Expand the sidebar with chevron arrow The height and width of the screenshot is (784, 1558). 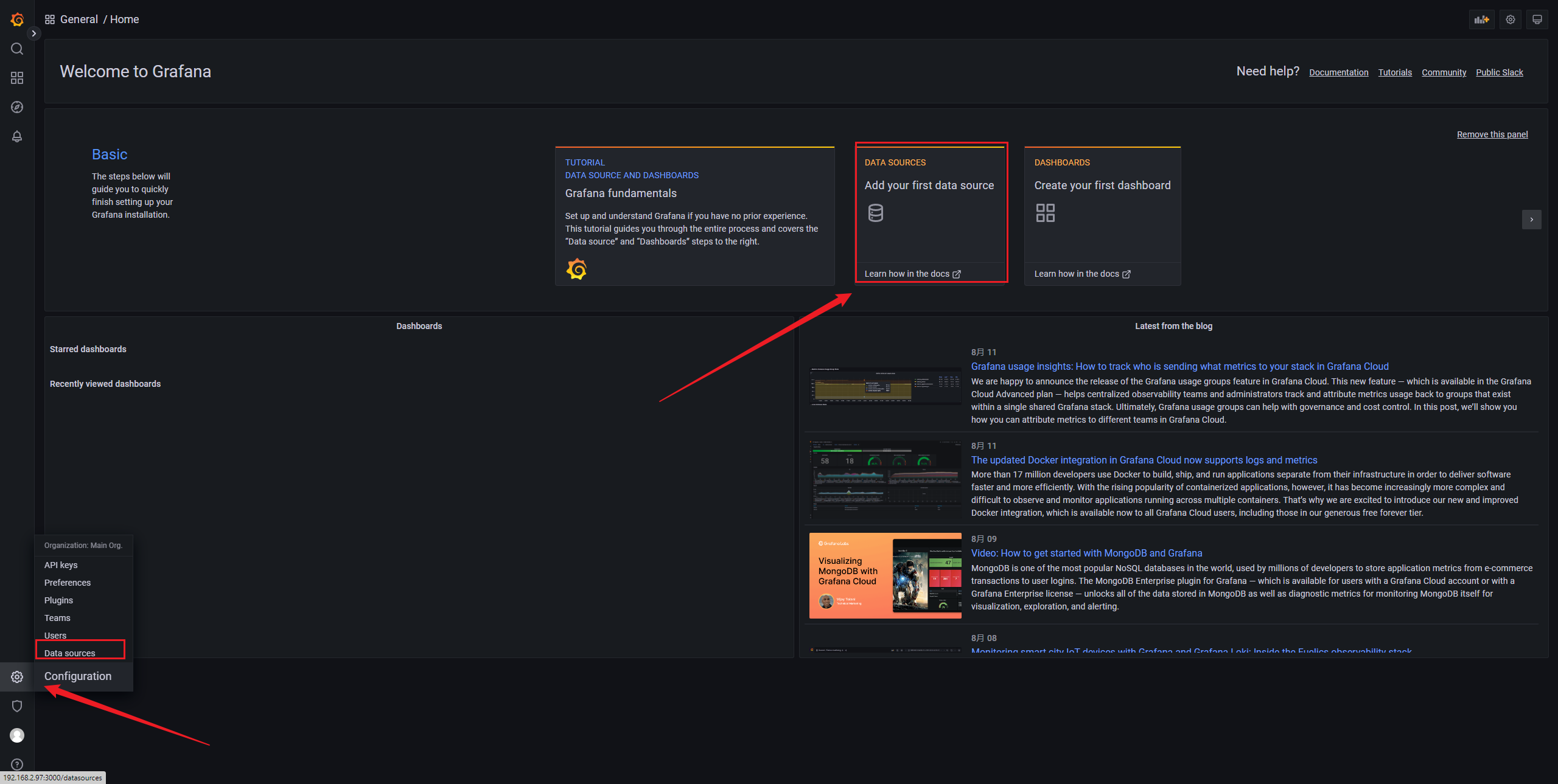click(x=34, y=33)
